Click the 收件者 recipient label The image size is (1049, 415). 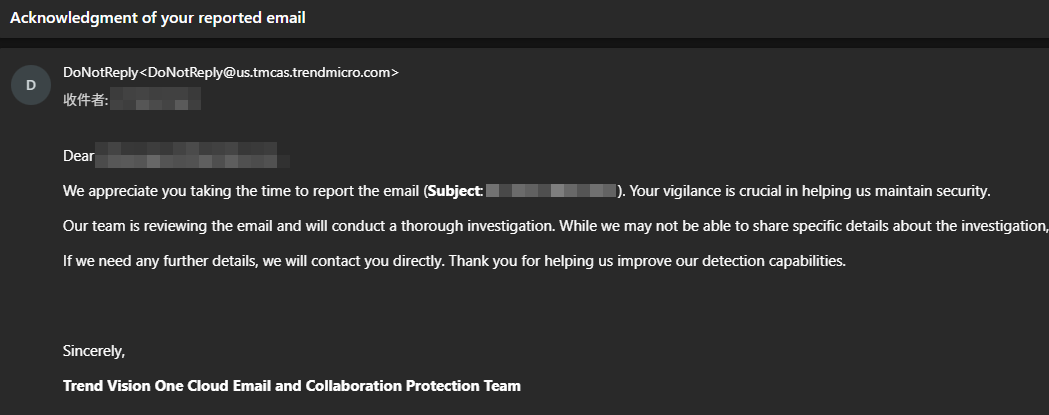click(x=84, y=98)
